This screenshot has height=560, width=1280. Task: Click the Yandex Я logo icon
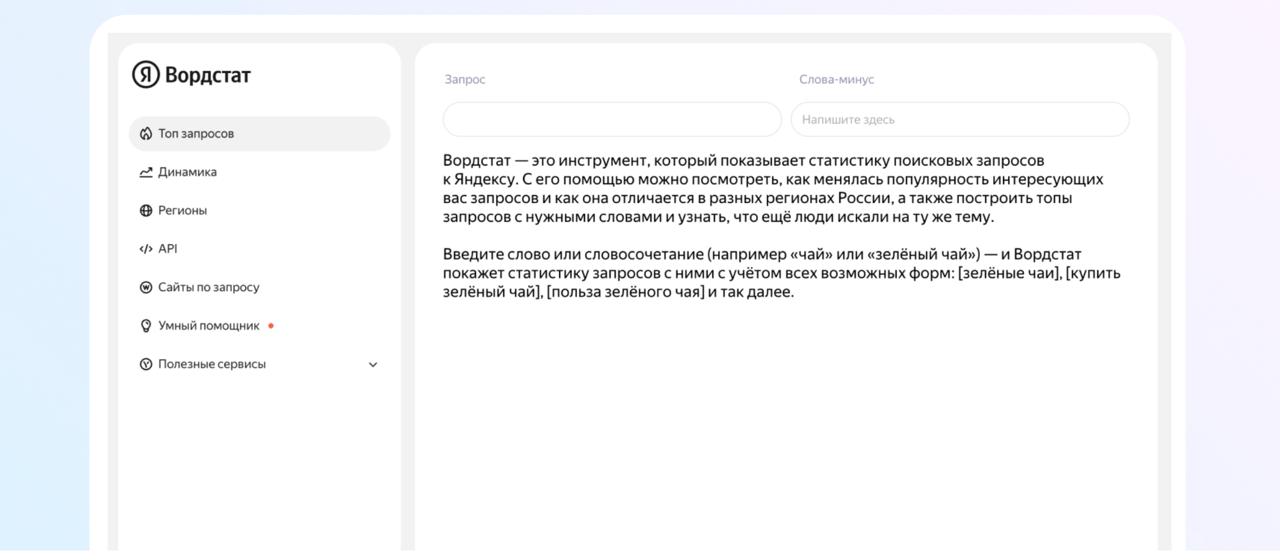click(x=146, y=75)
